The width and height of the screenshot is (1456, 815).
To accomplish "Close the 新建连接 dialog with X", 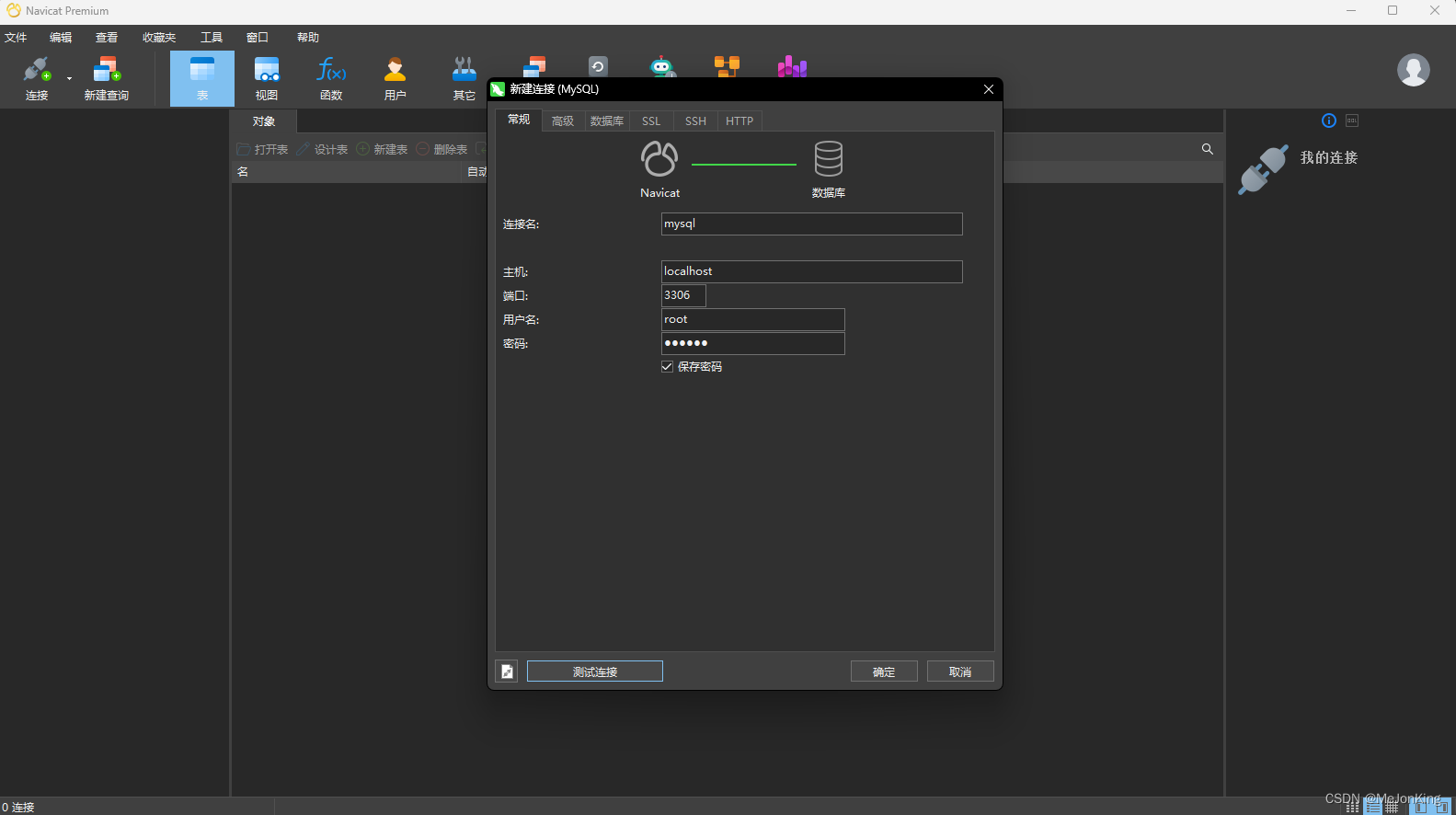I will (x=989, y=89).
